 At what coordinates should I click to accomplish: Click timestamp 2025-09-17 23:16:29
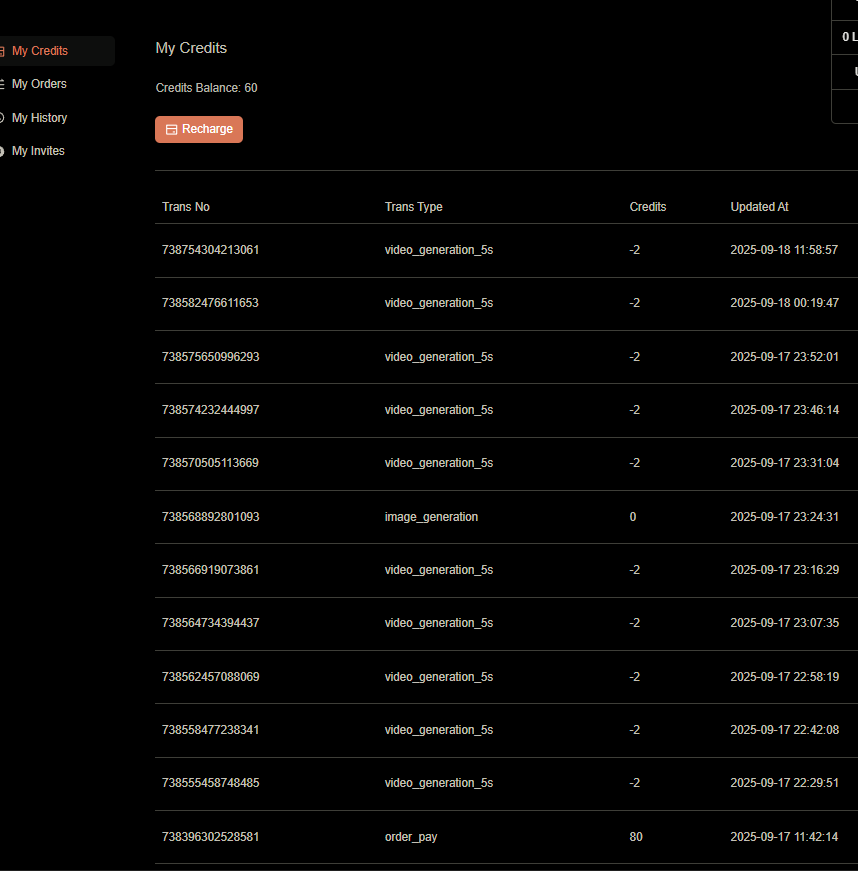click(784, 570)
